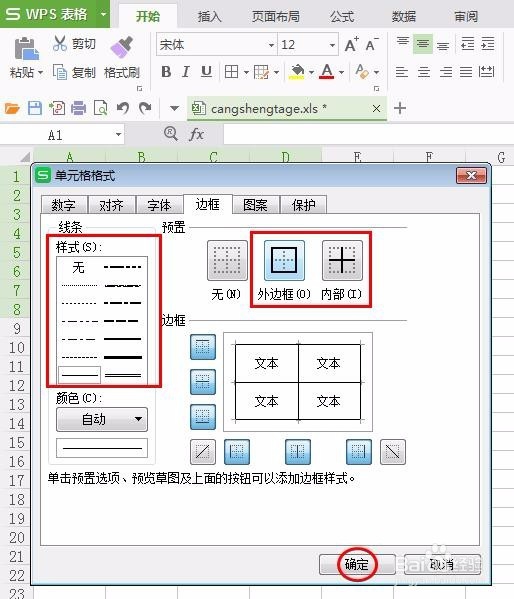Screen dimensions: 514x599
Task: Click the 确定 button
Action: [357, 564]
